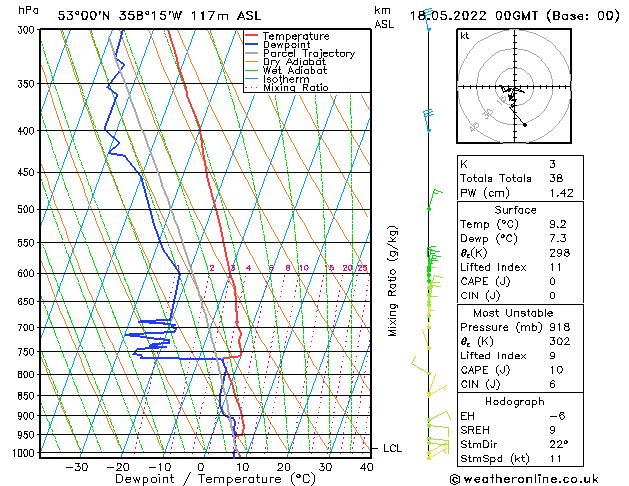Click the Temperature legend entry
629x486 pixels.
[296, 36]
